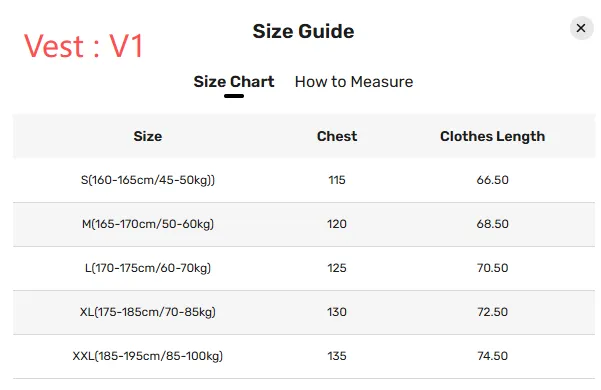Select the Size Chart tab
Image resolution: width=601 pixels, height=390 pixels.
234,82
